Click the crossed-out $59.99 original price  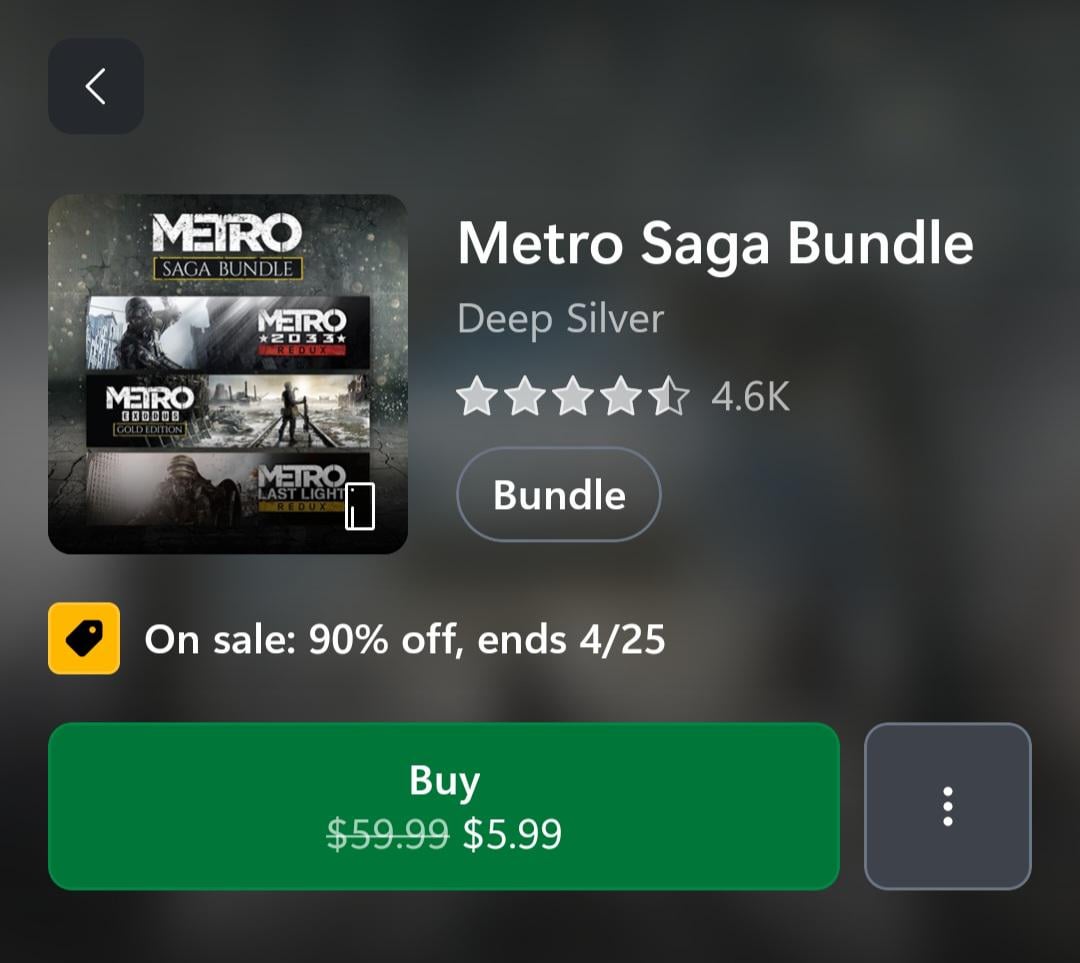(x=388, y=834)
